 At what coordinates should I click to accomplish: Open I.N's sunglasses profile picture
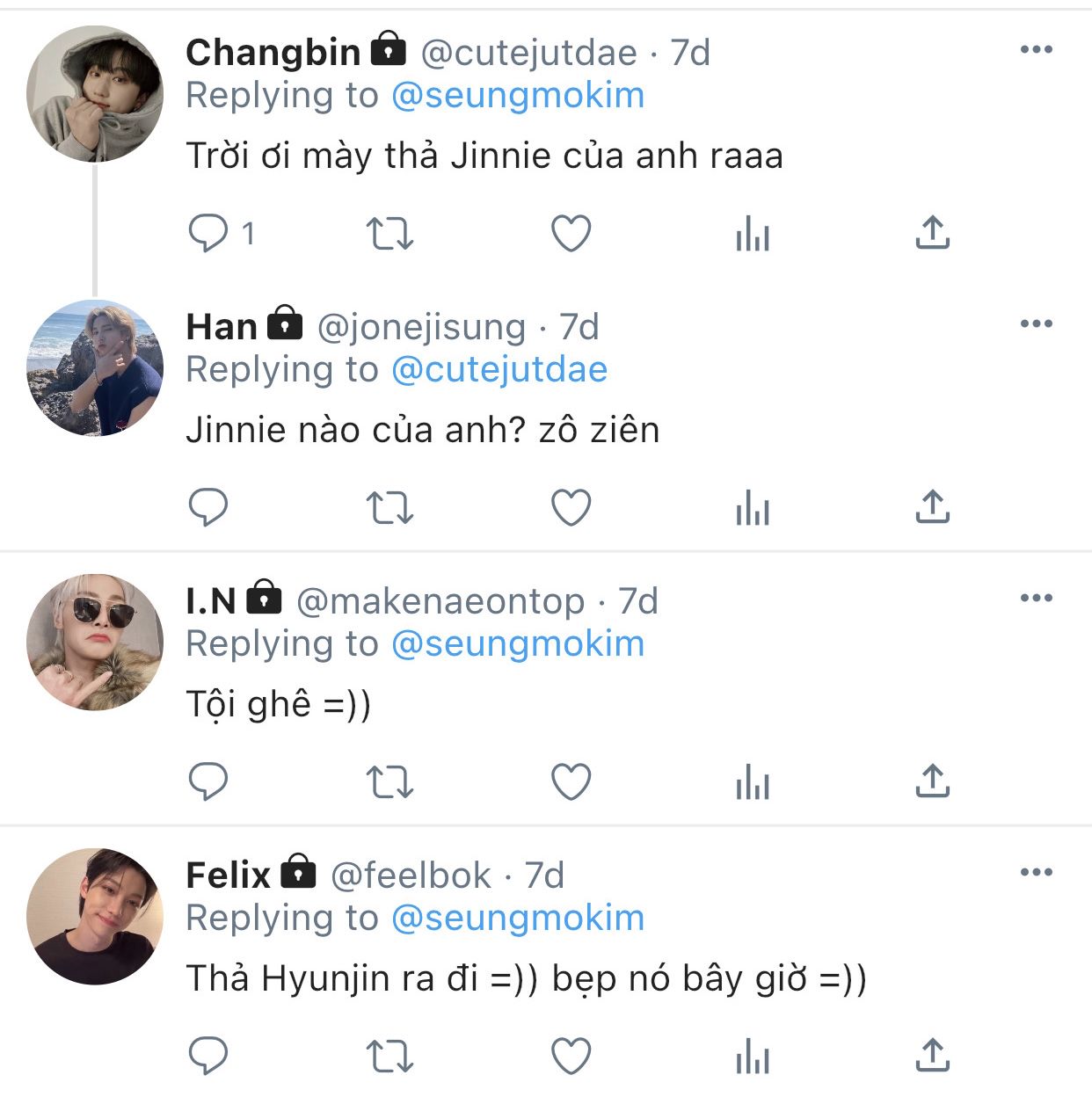(x=95, y=643)
